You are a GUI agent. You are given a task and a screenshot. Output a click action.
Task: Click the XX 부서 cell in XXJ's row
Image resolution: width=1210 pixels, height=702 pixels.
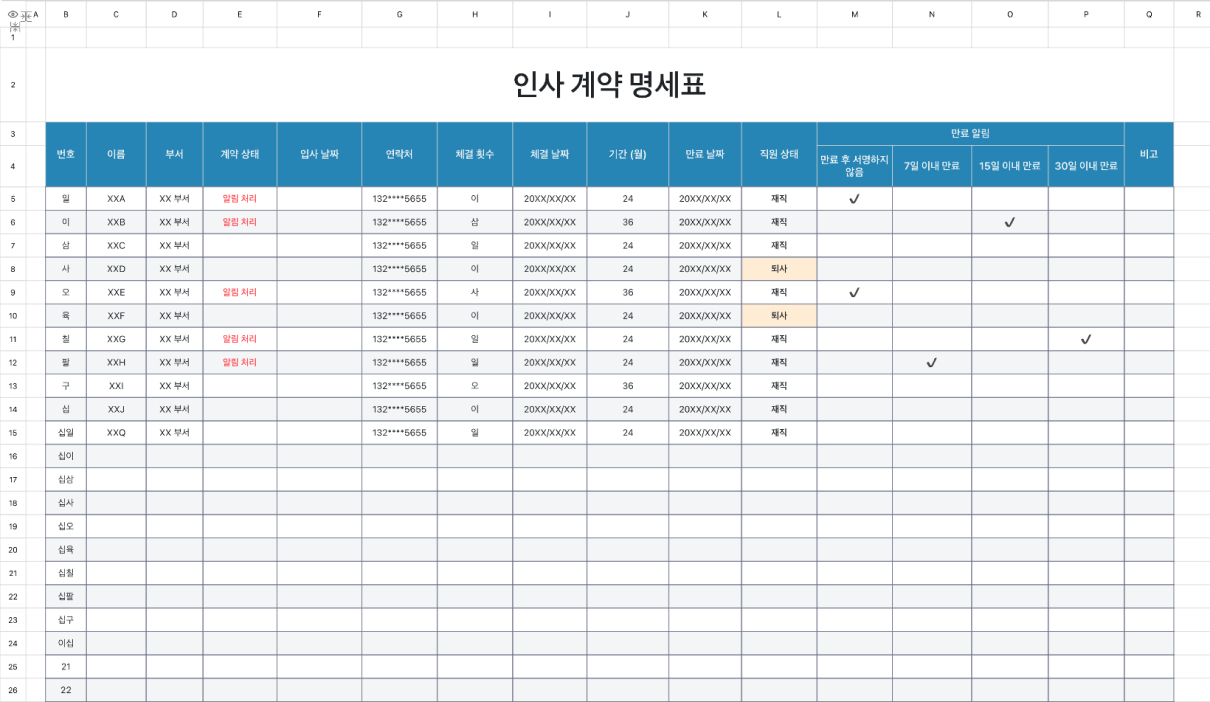point(175,409)
